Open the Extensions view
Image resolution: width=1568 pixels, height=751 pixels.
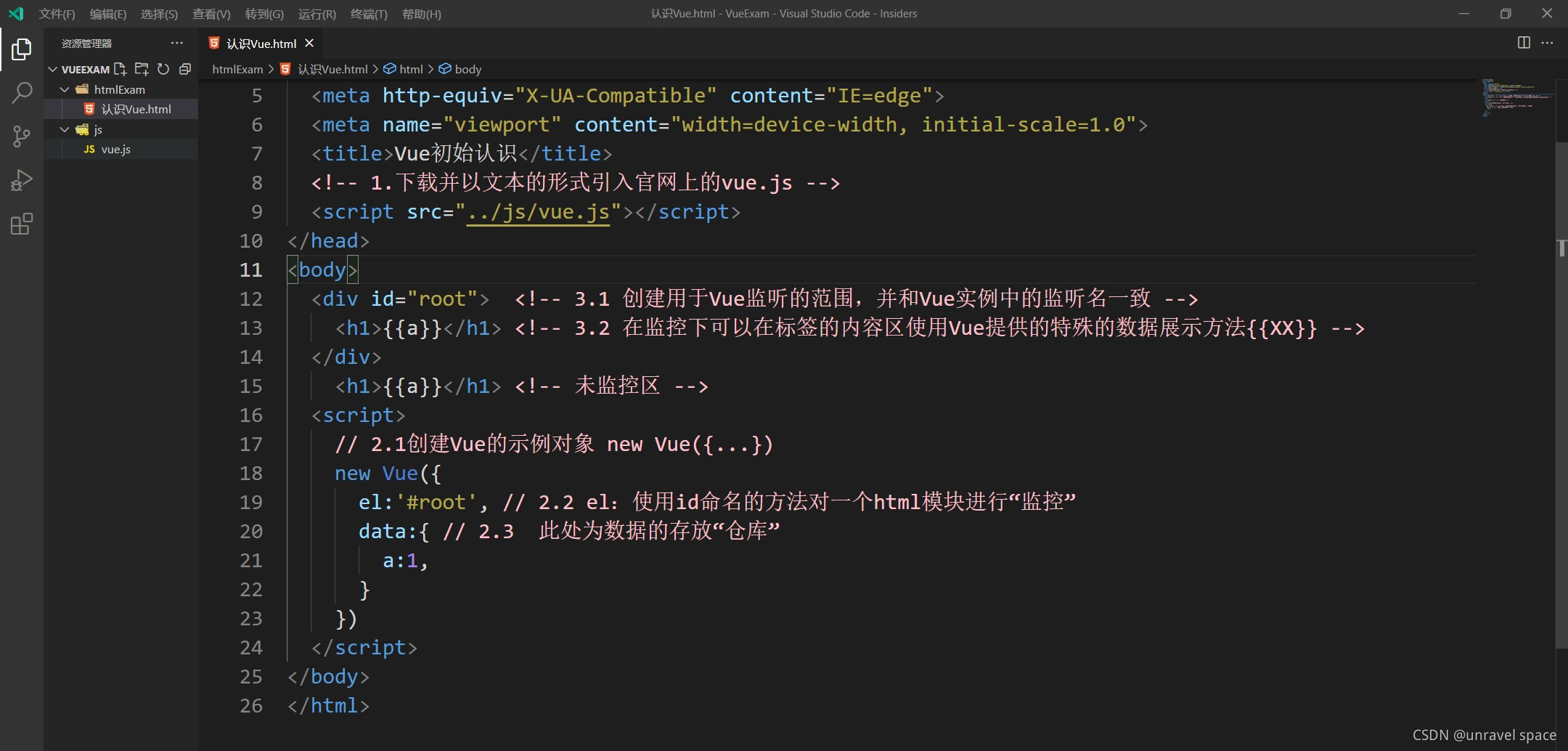(x=22, y=224)
